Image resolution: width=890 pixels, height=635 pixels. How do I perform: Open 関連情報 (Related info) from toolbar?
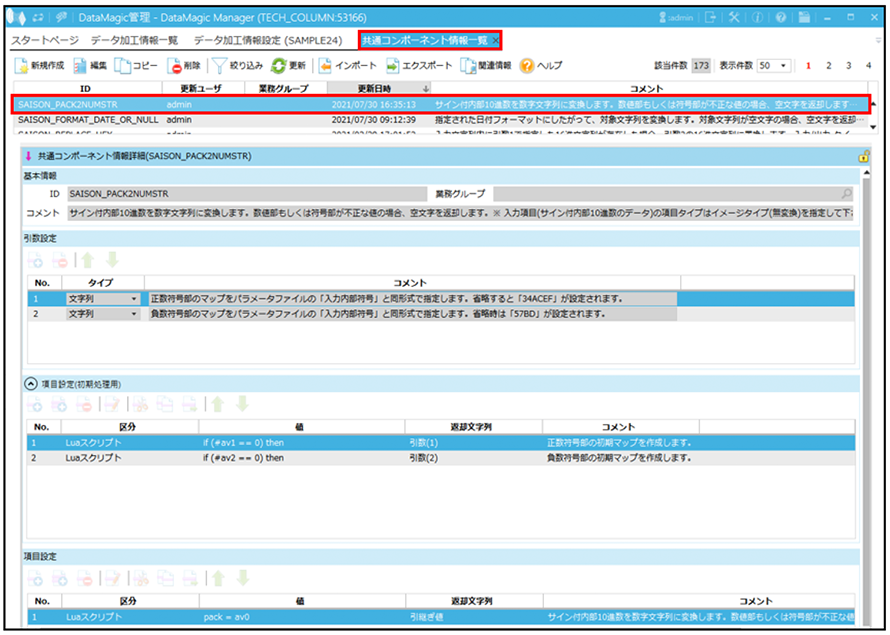467,66
